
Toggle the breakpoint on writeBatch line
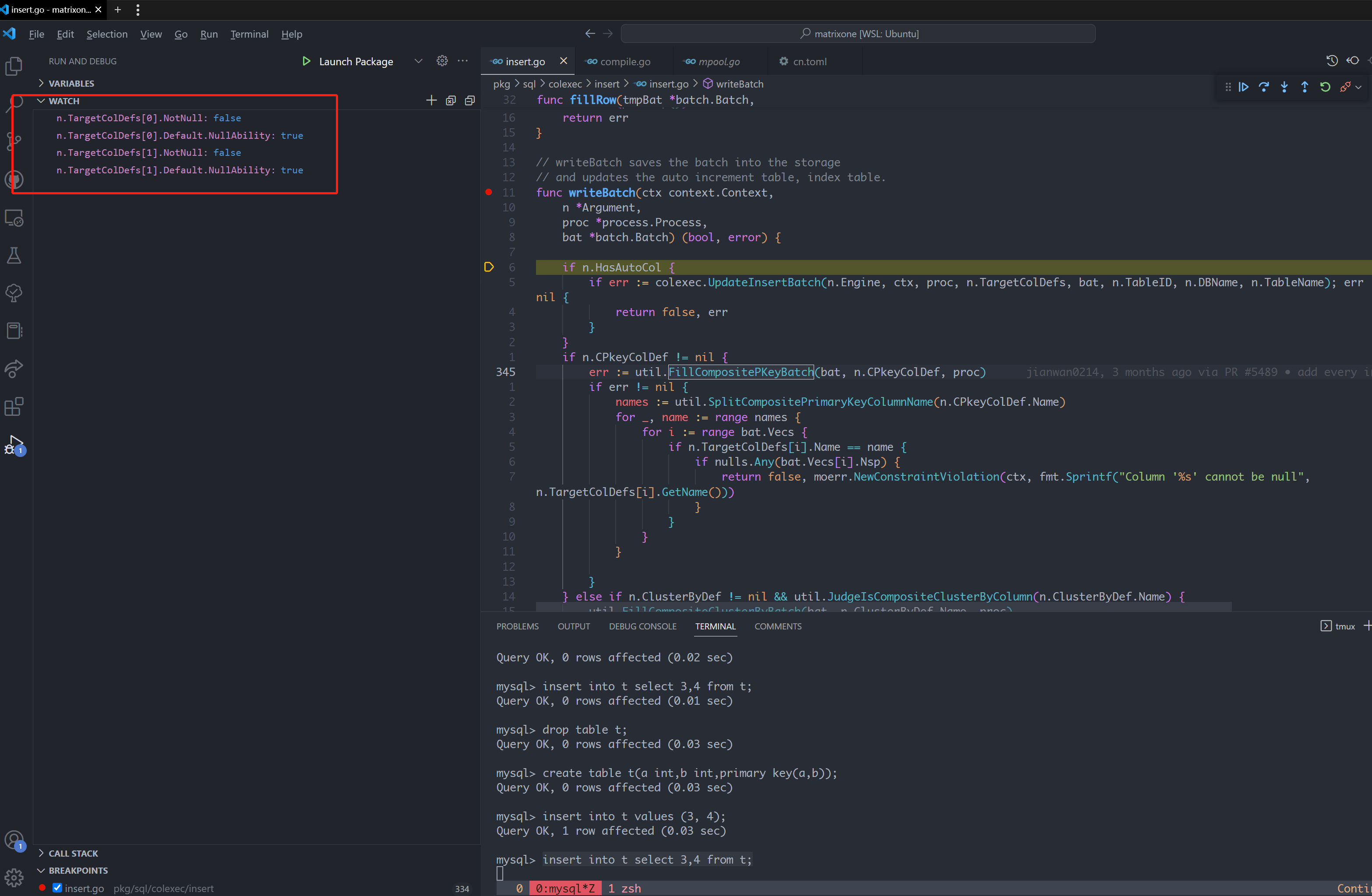[489, 193]
